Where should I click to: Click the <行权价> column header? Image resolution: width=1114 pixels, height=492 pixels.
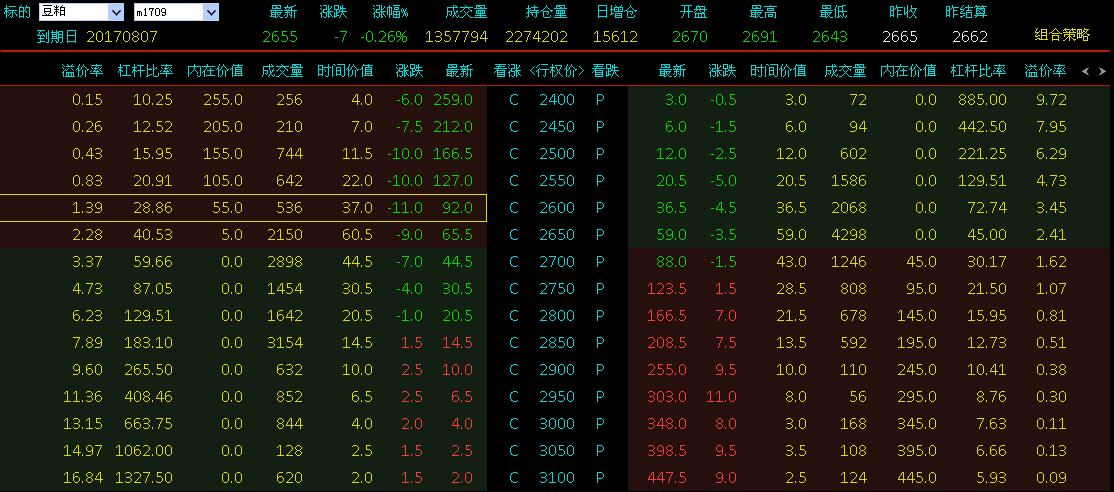pos(557,71)
